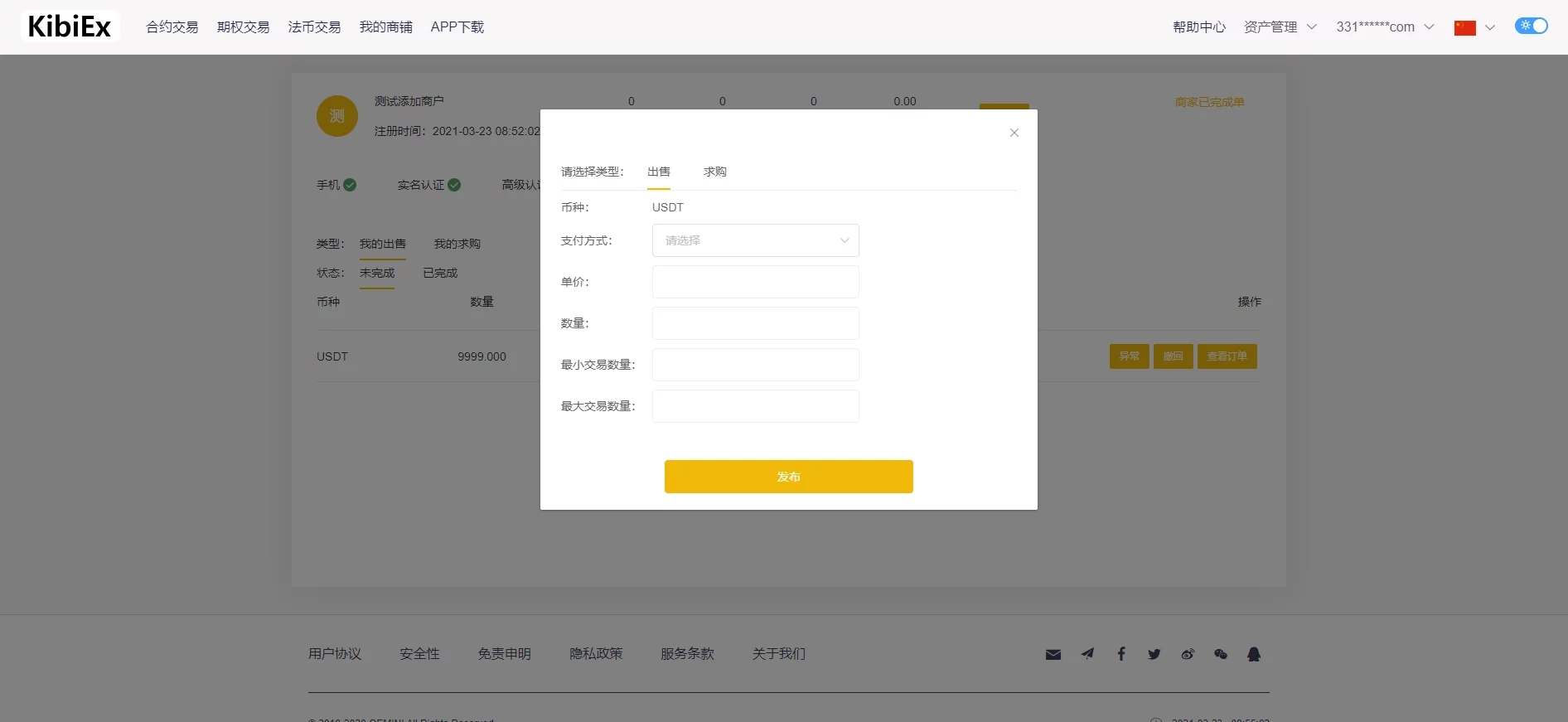Image resolution: width=1568 pixels, height=722 pixels.
Task: Click the 测试添加商户 merchant name
Action: click(409, 101)
